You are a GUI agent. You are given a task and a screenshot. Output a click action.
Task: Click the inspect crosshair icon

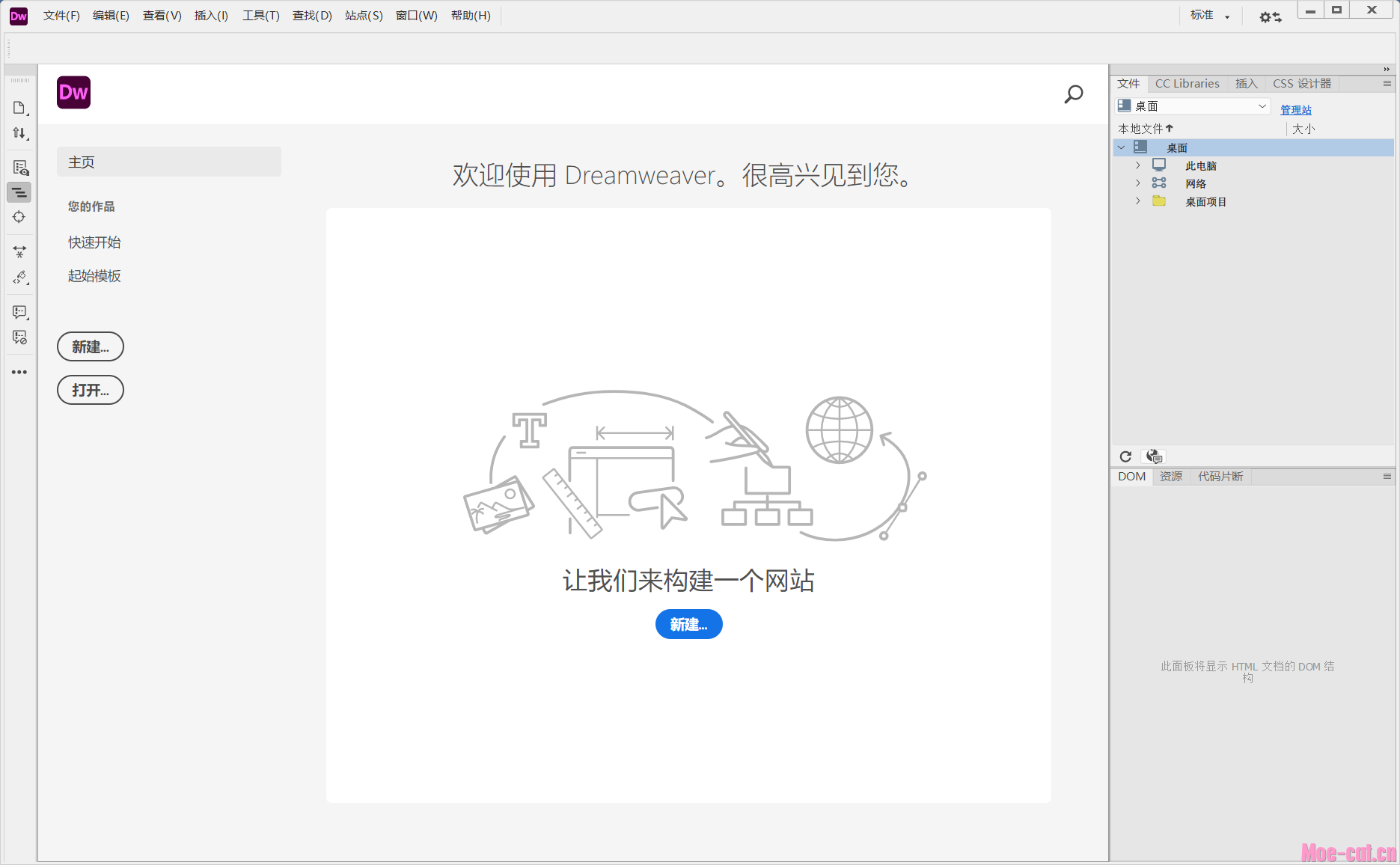(x=19, y=217)
